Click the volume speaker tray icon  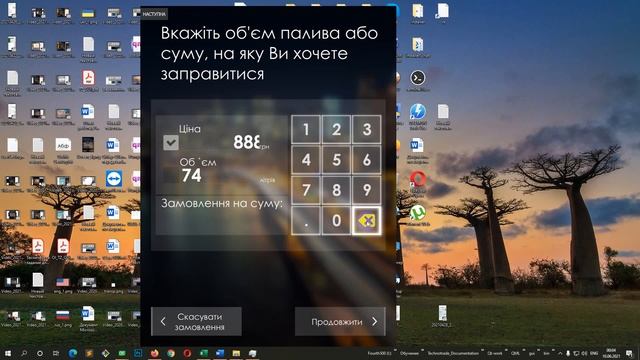point(584,353)
